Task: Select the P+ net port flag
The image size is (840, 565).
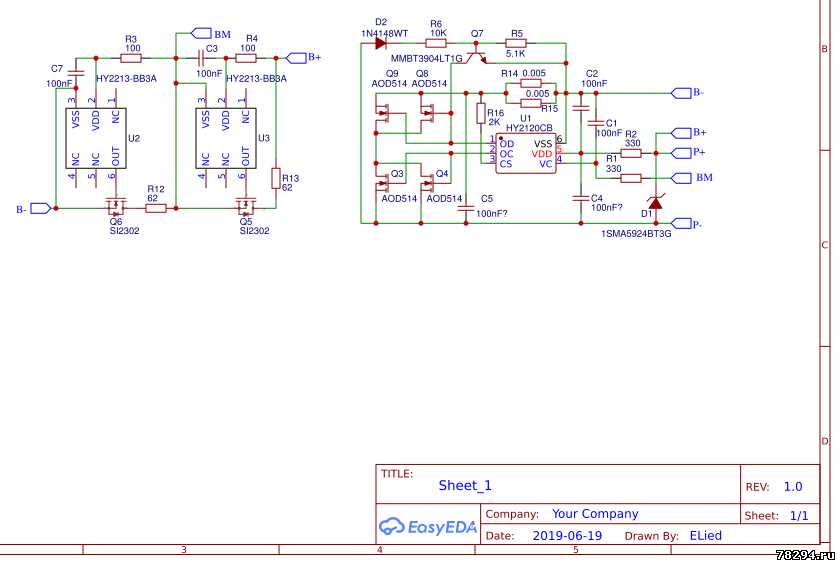Action: click(681, 153)
